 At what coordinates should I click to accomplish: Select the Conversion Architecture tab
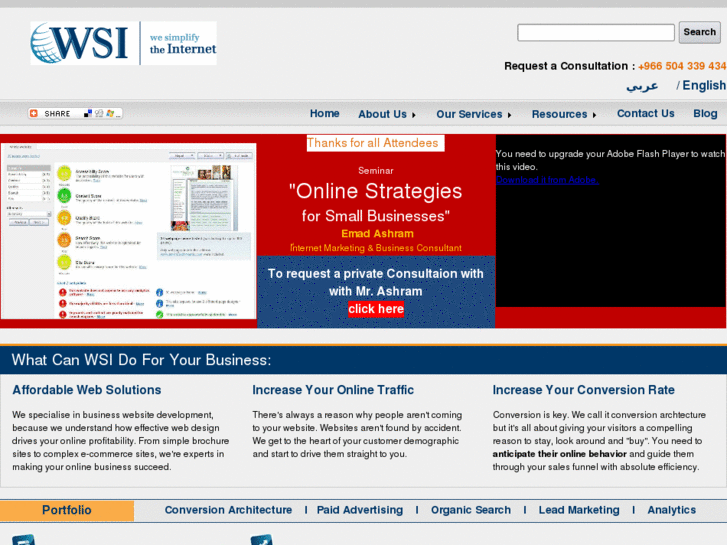[x=228, y=510]
